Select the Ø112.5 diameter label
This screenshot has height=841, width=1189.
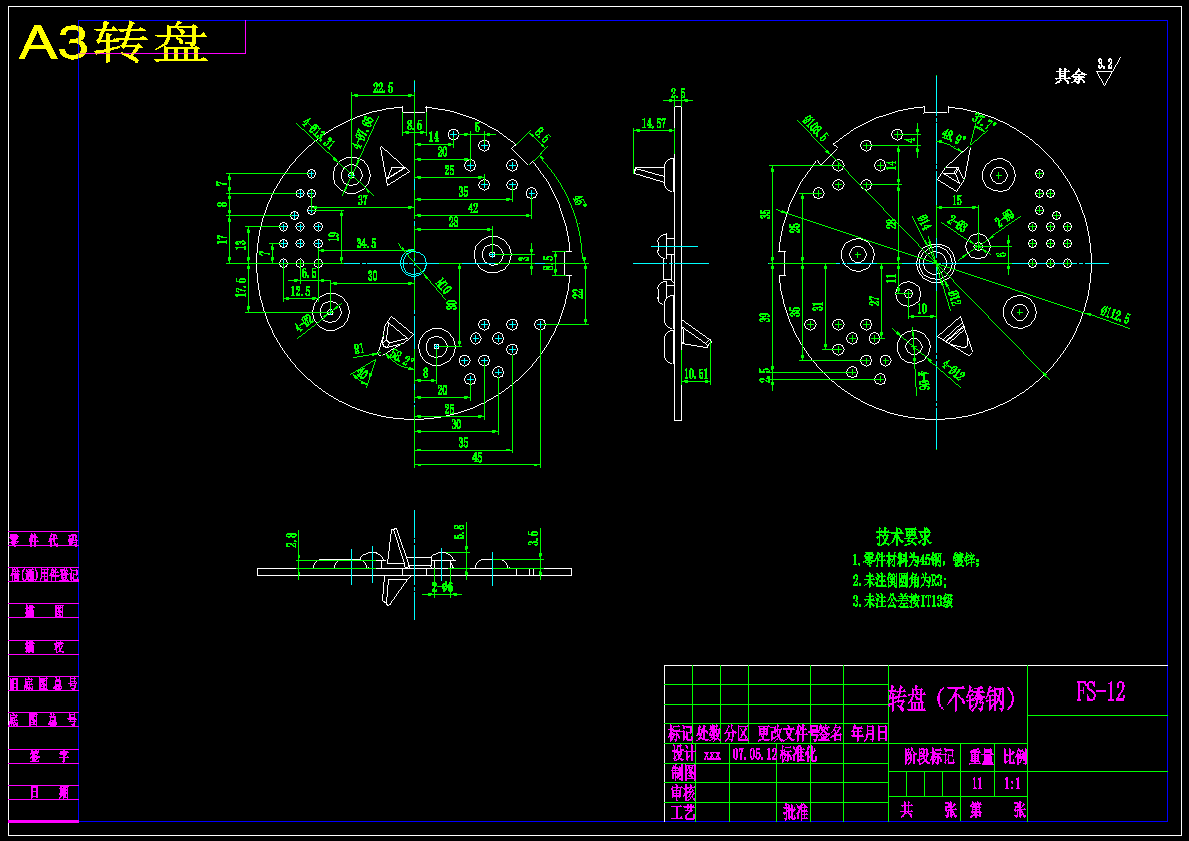(1115, 315)
